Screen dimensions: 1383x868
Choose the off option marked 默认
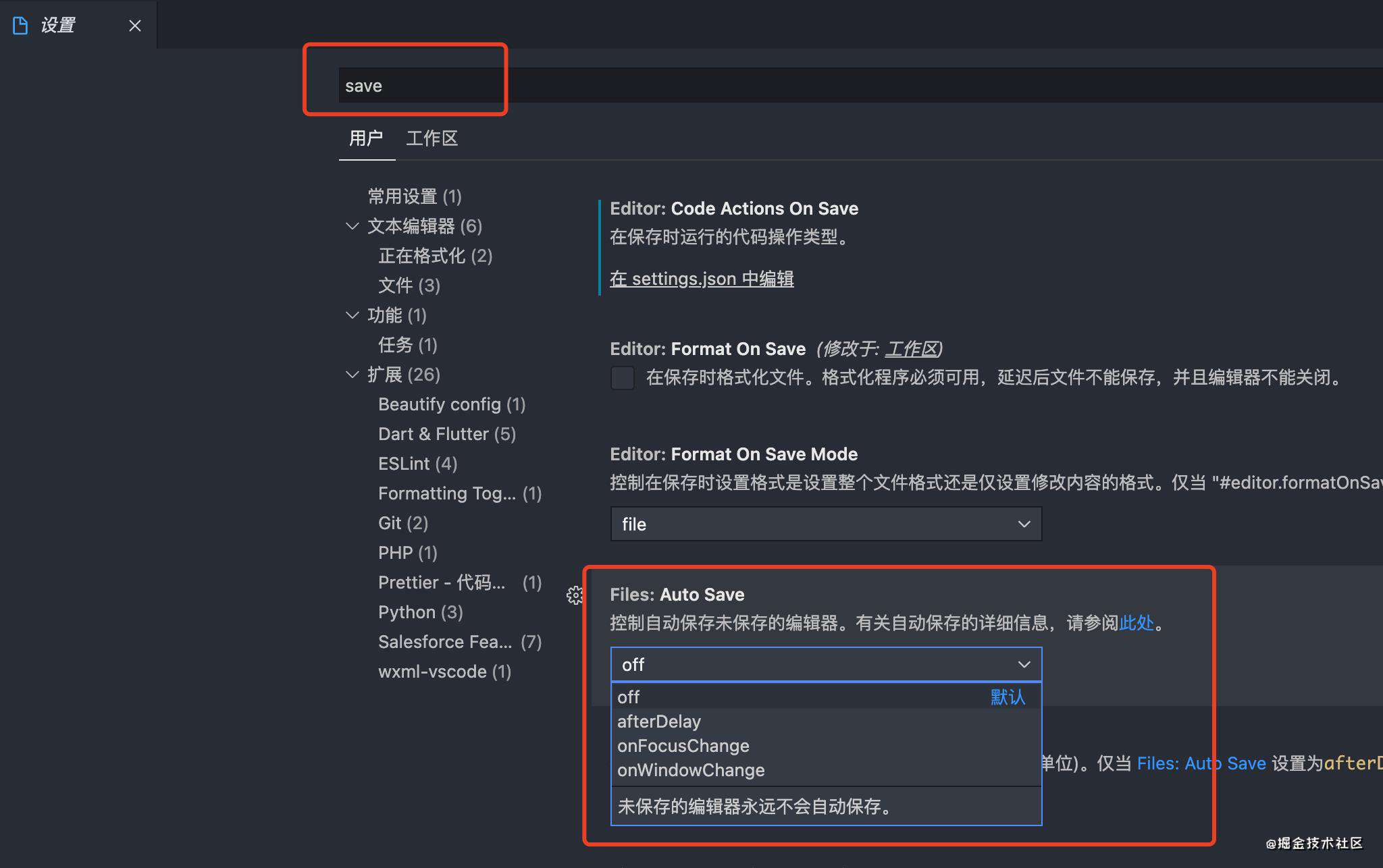(x=826, y=697)
